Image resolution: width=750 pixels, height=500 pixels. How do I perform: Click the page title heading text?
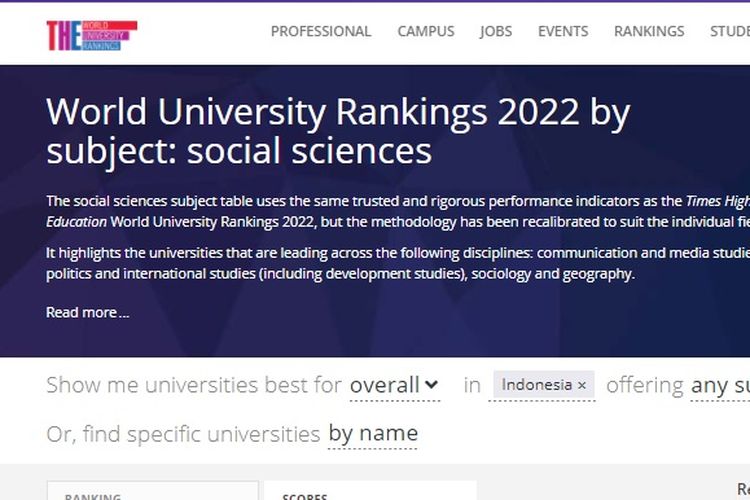tap(338, 131)
